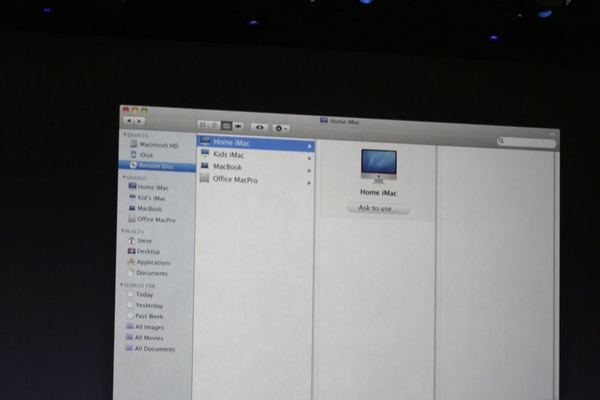
Task: Click the search field in the Finder toolbar
Action: (527, 142)
